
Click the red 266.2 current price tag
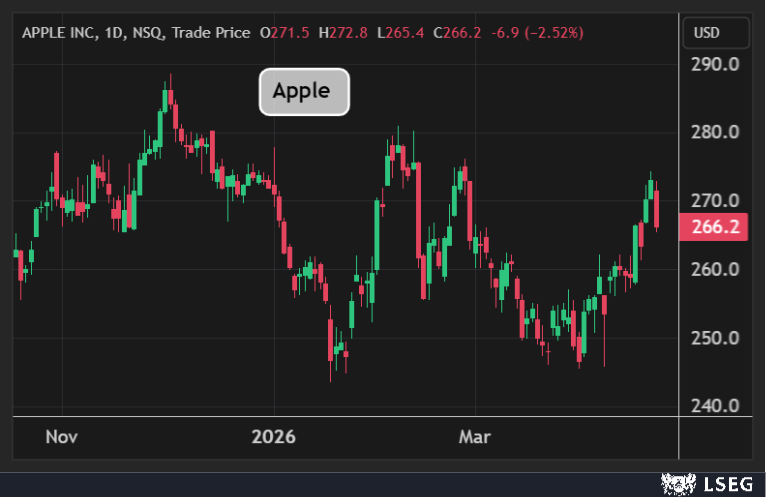click(714, 227)
